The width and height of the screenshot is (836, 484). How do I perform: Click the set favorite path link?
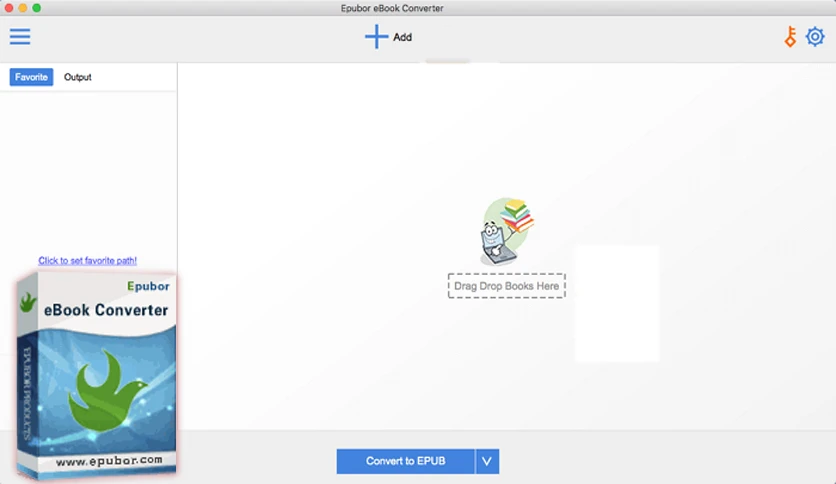coord(87,260)
